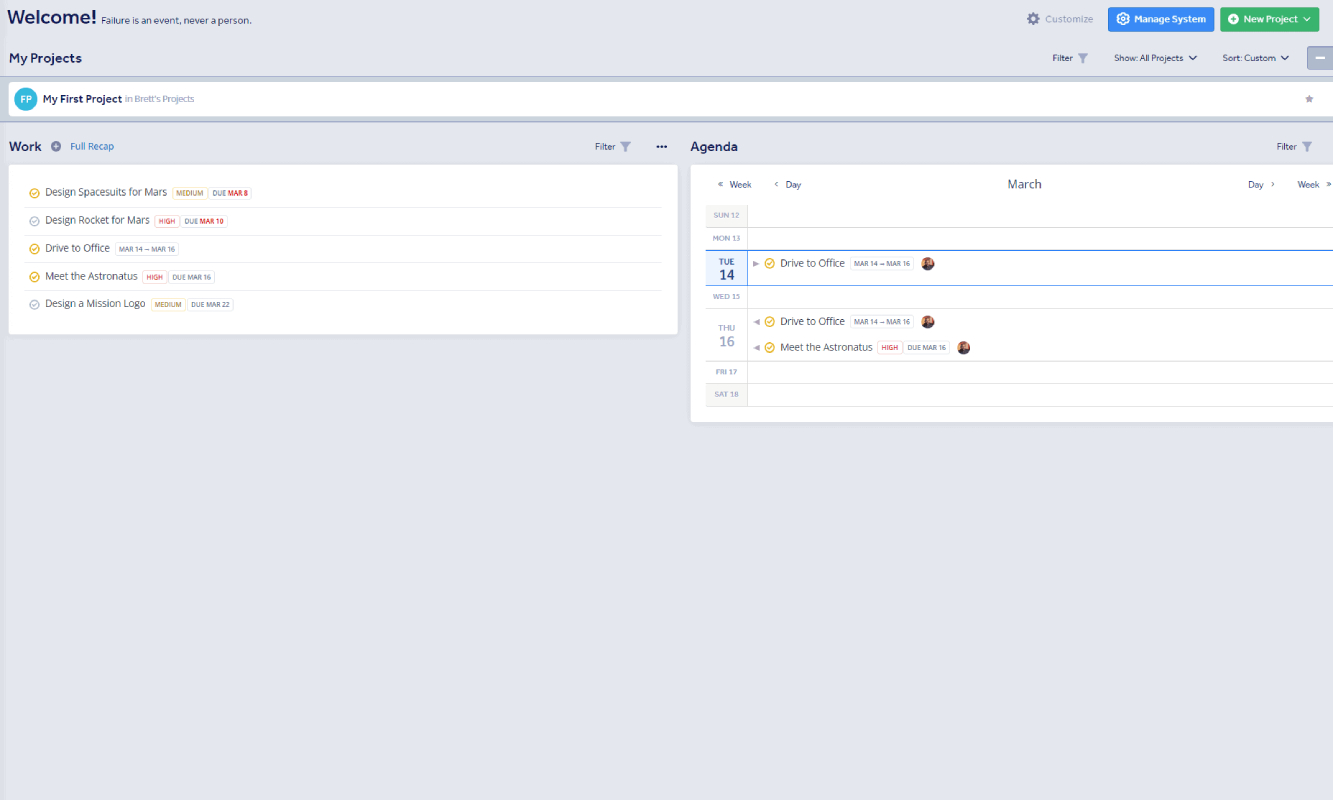The height and width of the screenshot is (800, 1333).
Task: Go to previous week in Agenda
Action: [x=734, y=185]
